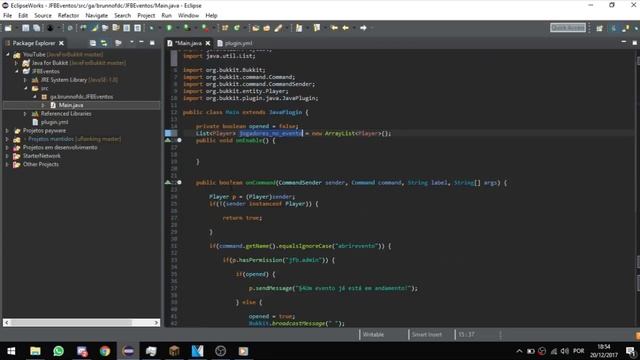640x360 pixels.
Task: Click the Save All toolbar icon
Action: pyautogui.click(x=37, y=28)
